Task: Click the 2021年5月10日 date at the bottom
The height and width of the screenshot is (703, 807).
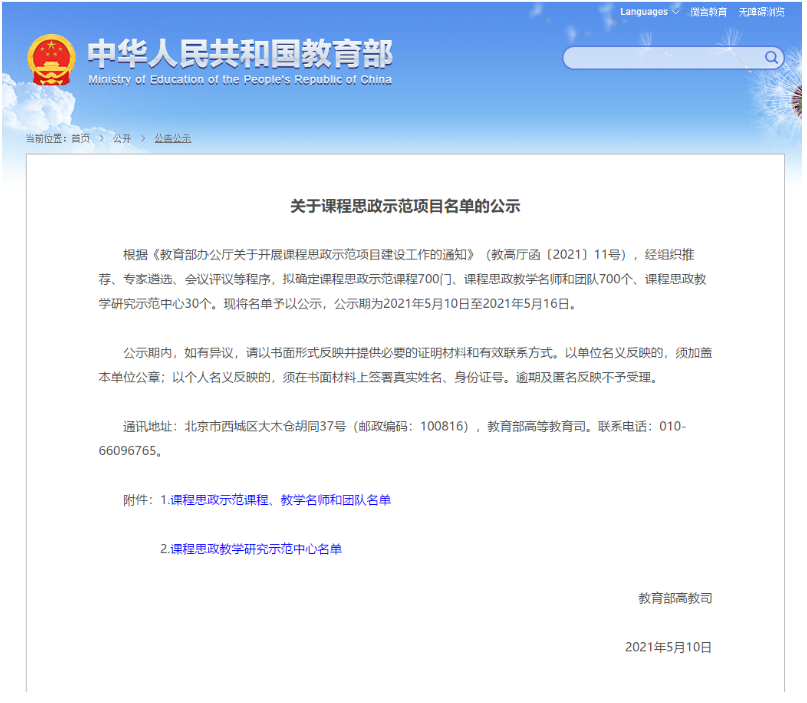Action: point(668,647)
